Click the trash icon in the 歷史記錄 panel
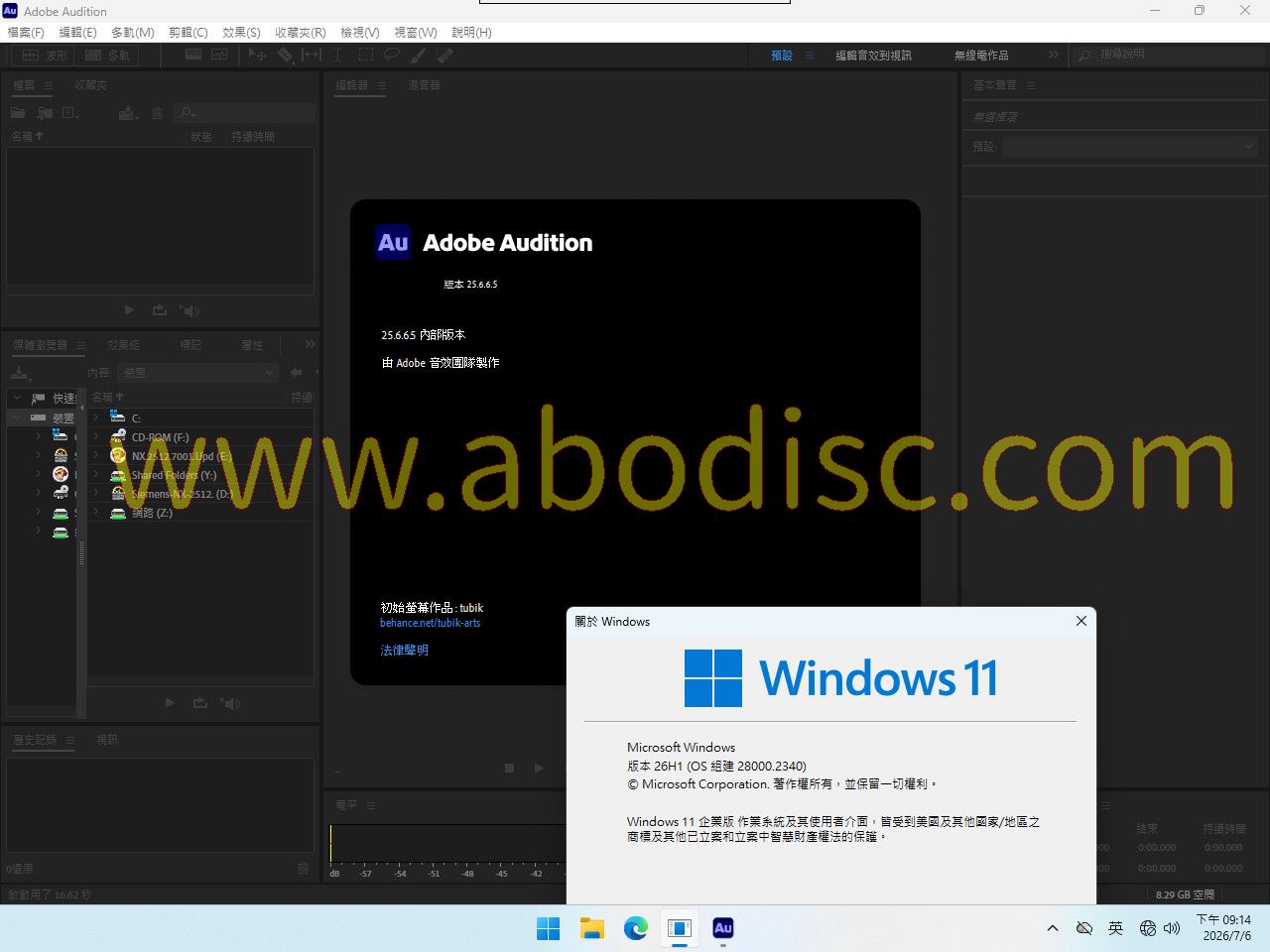 coord(303,868)
